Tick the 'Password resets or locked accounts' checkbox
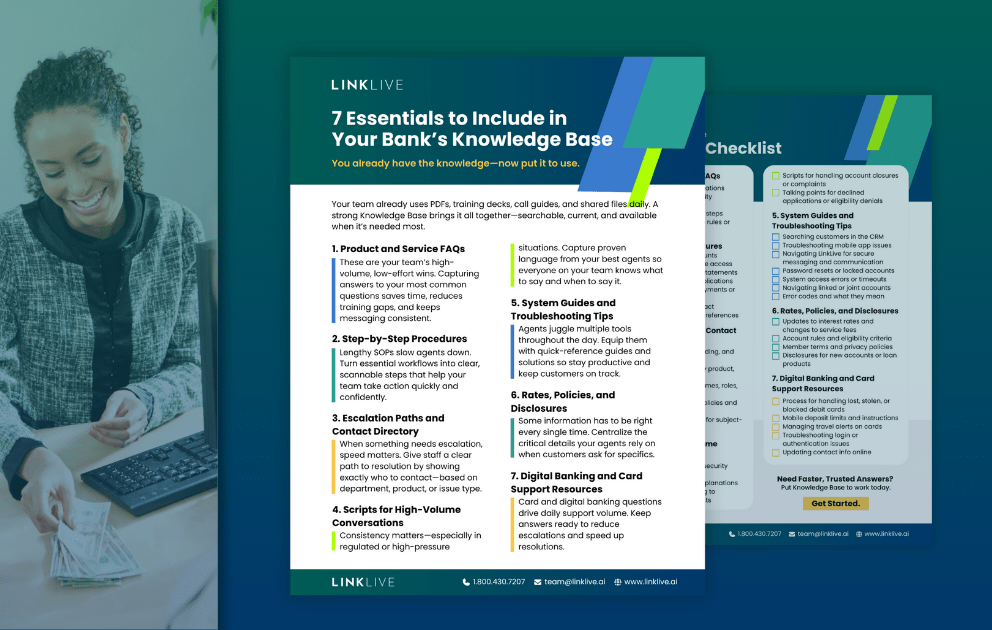Screen dimensions: 992x630 [776, 270]
